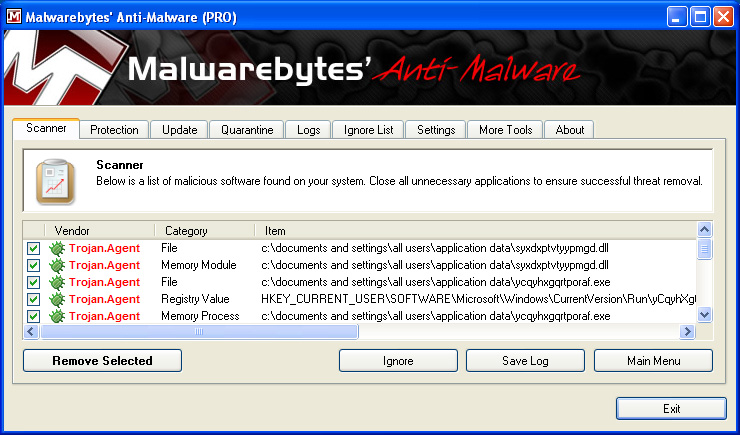The height and width of the screenshot is (435, 740).
Task: Deselect the Registry Value row checkbox
Action: [x=33, y=299]
